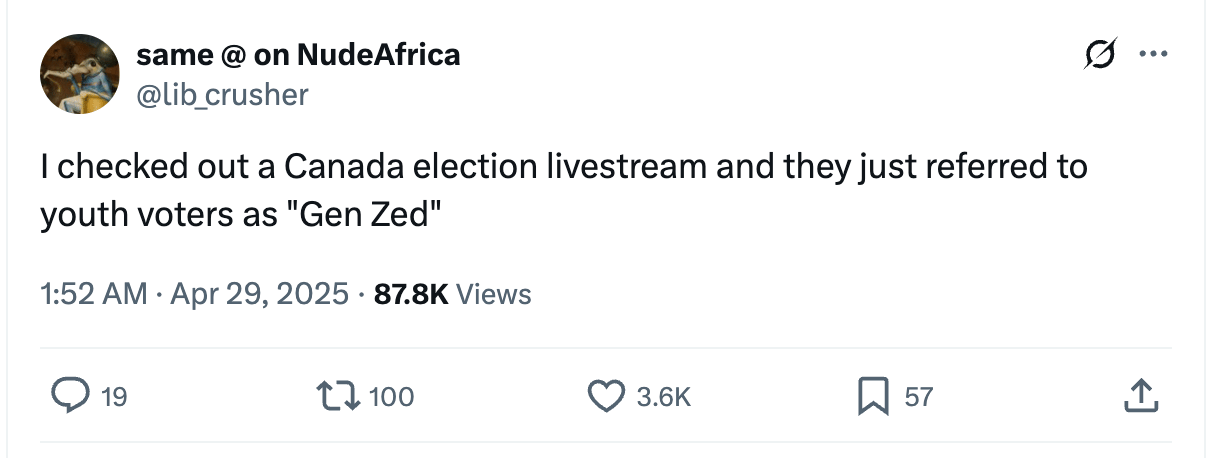Click the like count 3.6K

pyautogui.click(x=663, y=398)
